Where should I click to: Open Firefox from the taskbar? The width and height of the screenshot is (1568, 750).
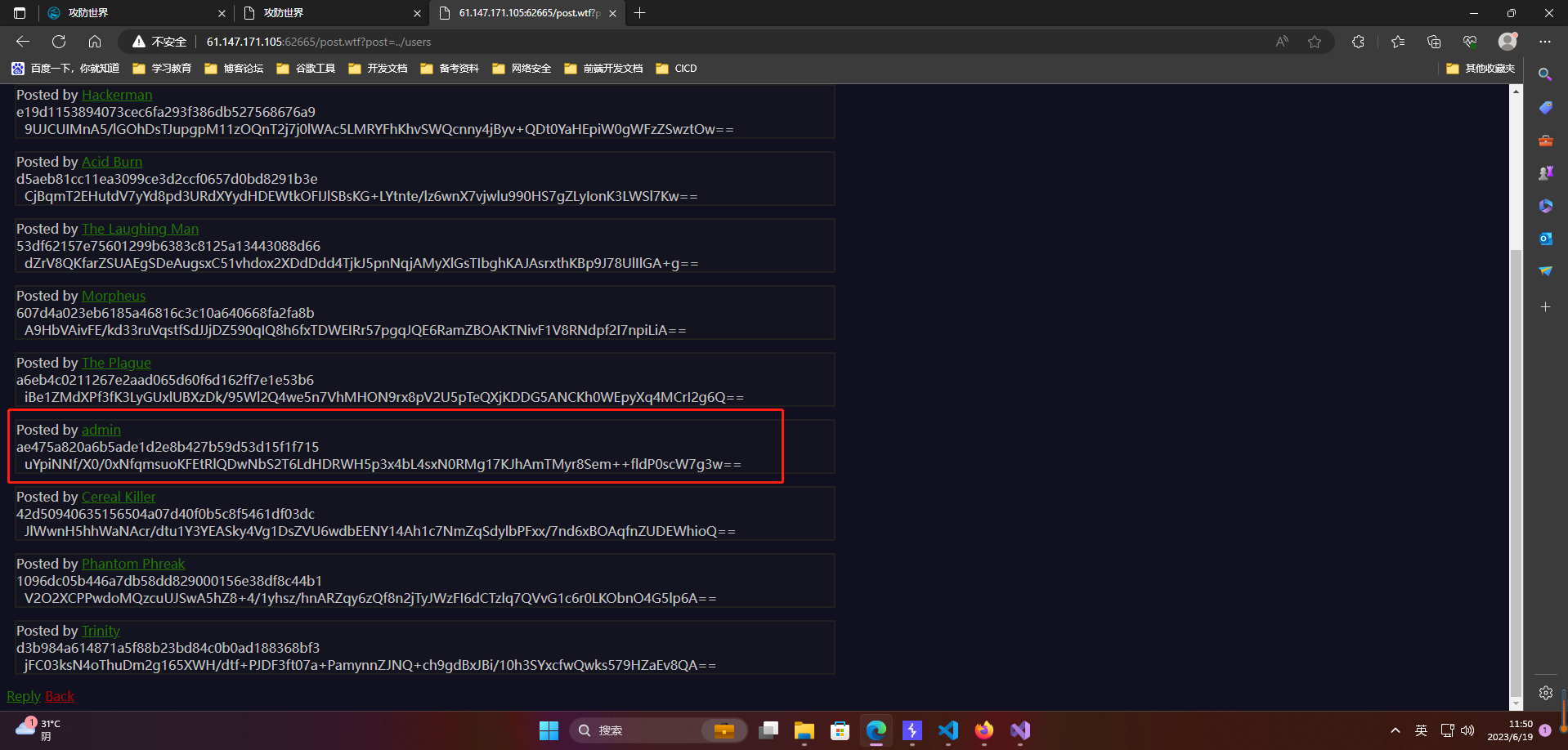(x=984, y=730)
